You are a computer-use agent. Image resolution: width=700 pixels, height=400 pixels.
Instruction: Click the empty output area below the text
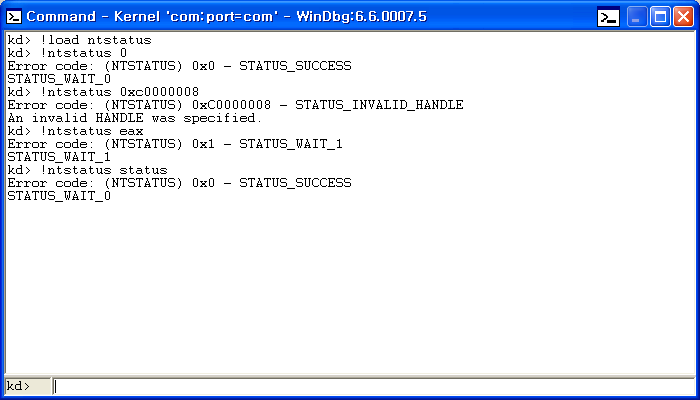pos(350,290)
